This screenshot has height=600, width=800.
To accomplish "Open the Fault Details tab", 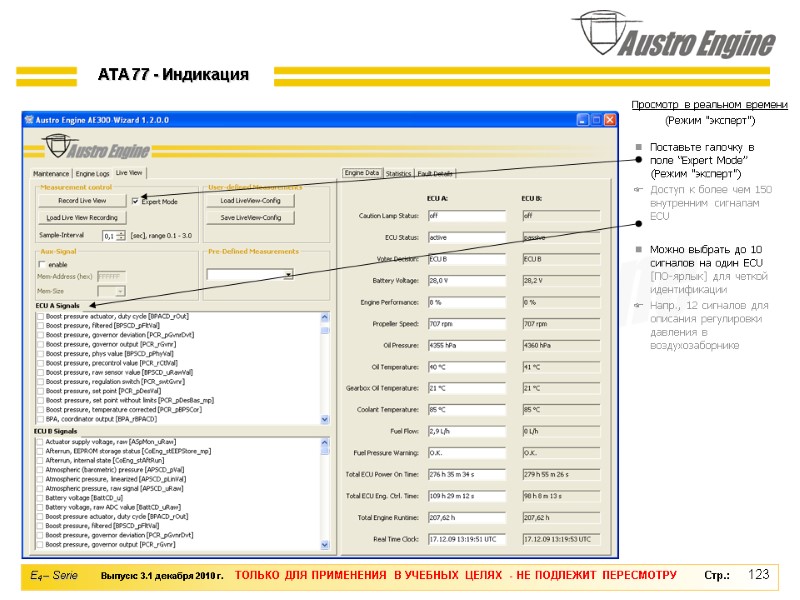I will pyautogui.click(x=435, y=173).
